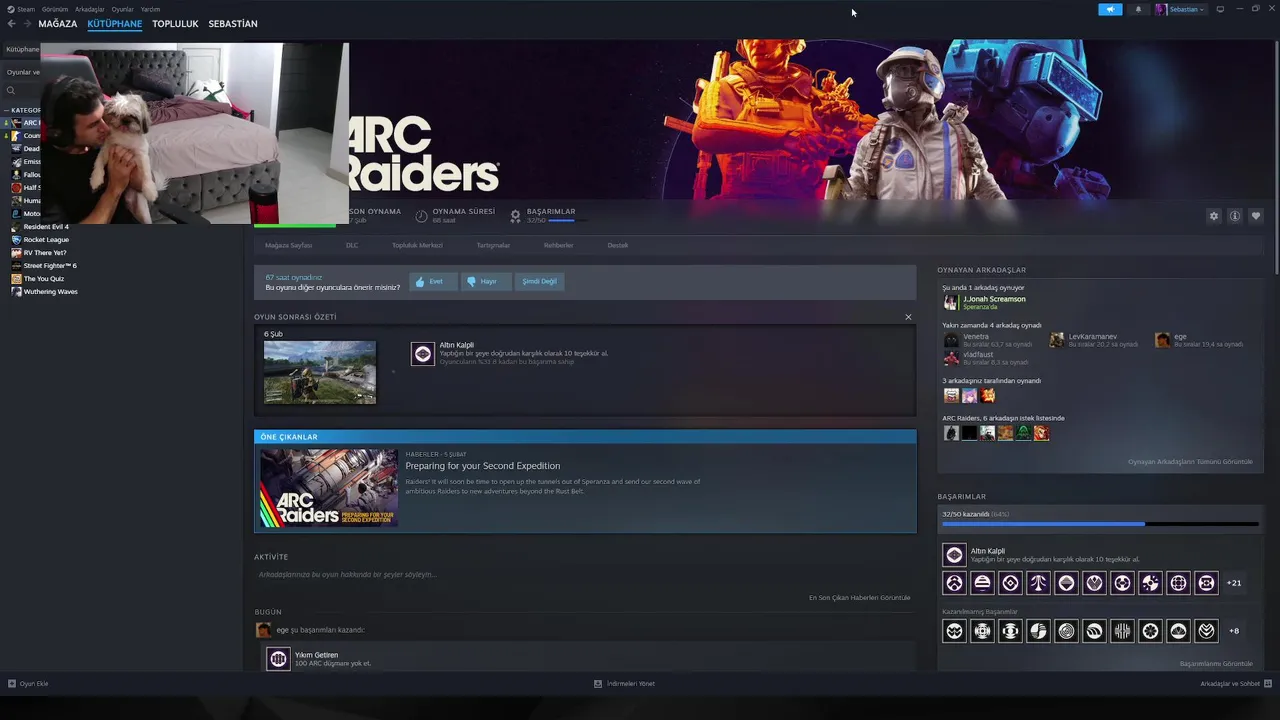Show +8 more locked achievements
The height and width of the screenshot is (720, 1280).
[1234, 631]
